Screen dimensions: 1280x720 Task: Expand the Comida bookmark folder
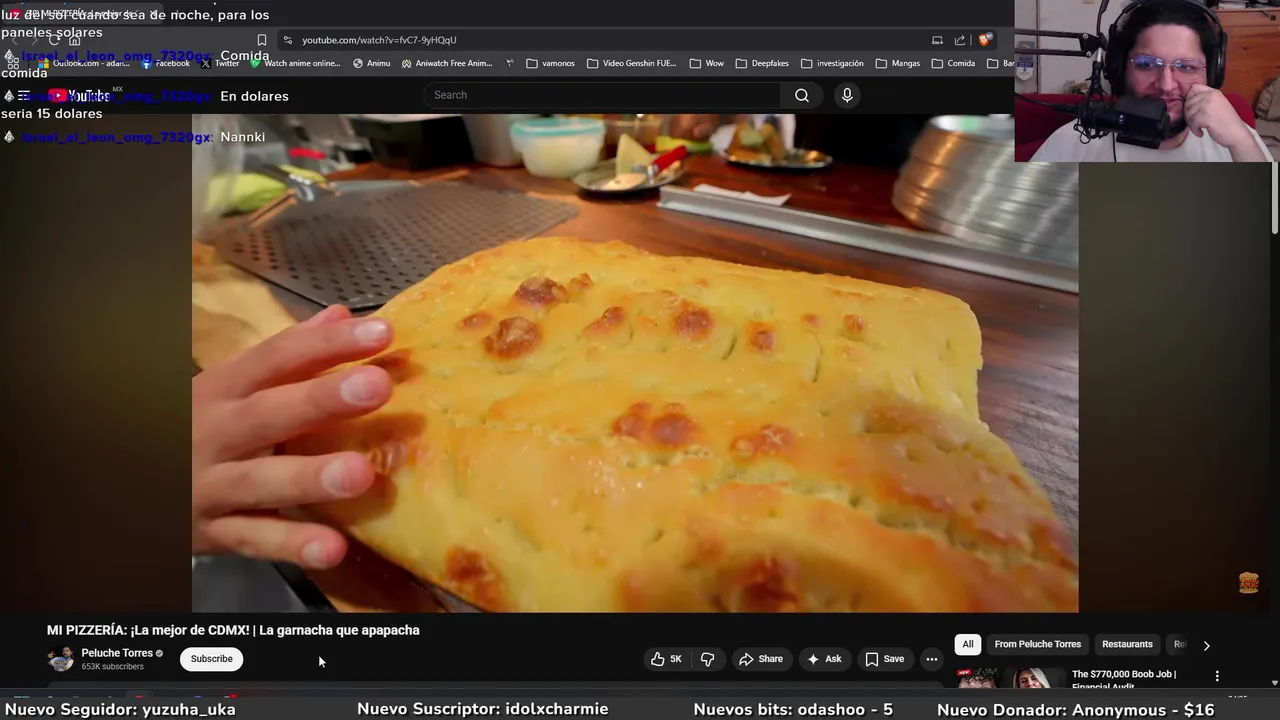click(x=953, y=63)
